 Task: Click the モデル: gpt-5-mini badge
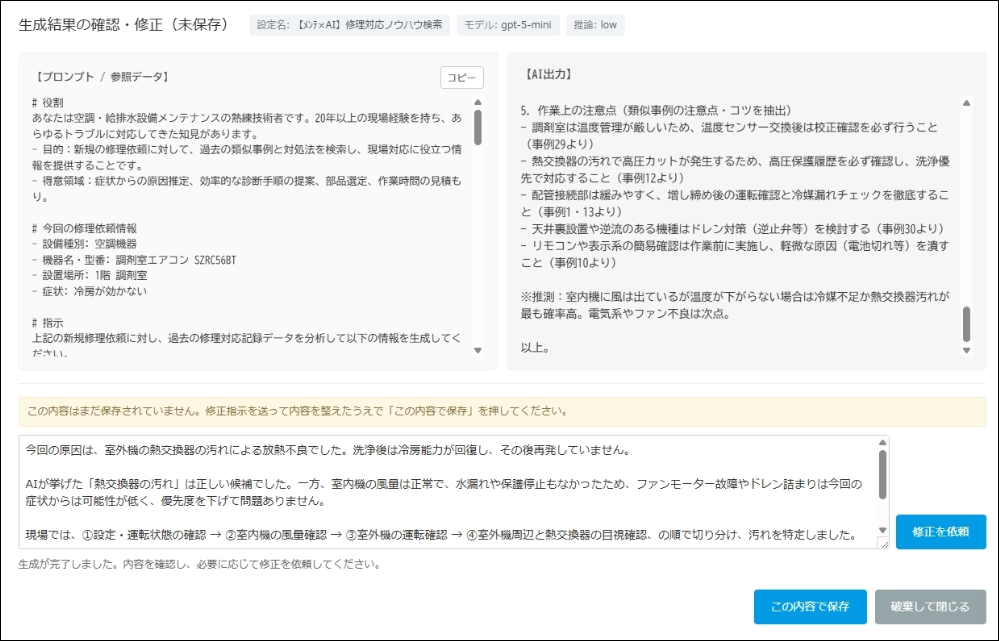coord(508,25)
